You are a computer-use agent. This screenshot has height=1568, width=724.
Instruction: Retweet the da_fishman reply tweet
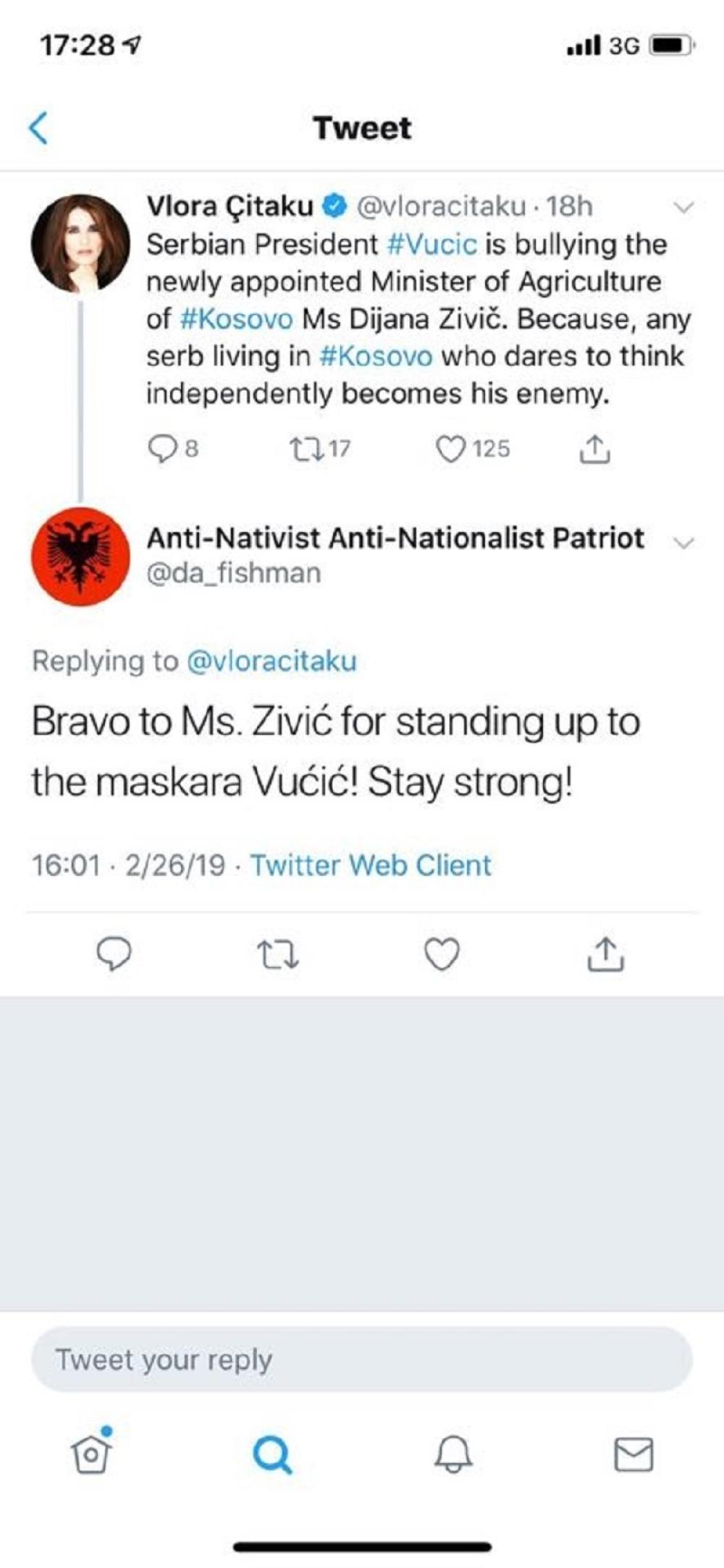point(278,954)
